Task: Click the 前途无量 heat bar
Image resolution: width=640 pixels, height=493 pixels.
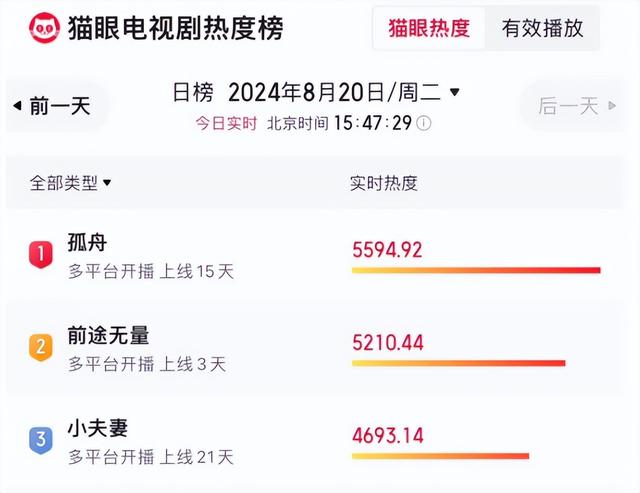Action: pos(458,363)
